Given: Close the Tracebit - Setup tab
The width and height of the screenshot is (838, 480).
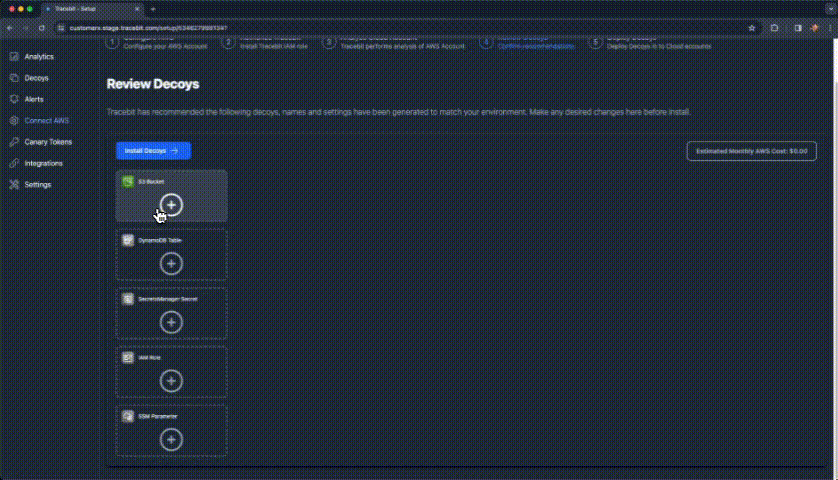Looking at the screenshot, I should 137,9.
